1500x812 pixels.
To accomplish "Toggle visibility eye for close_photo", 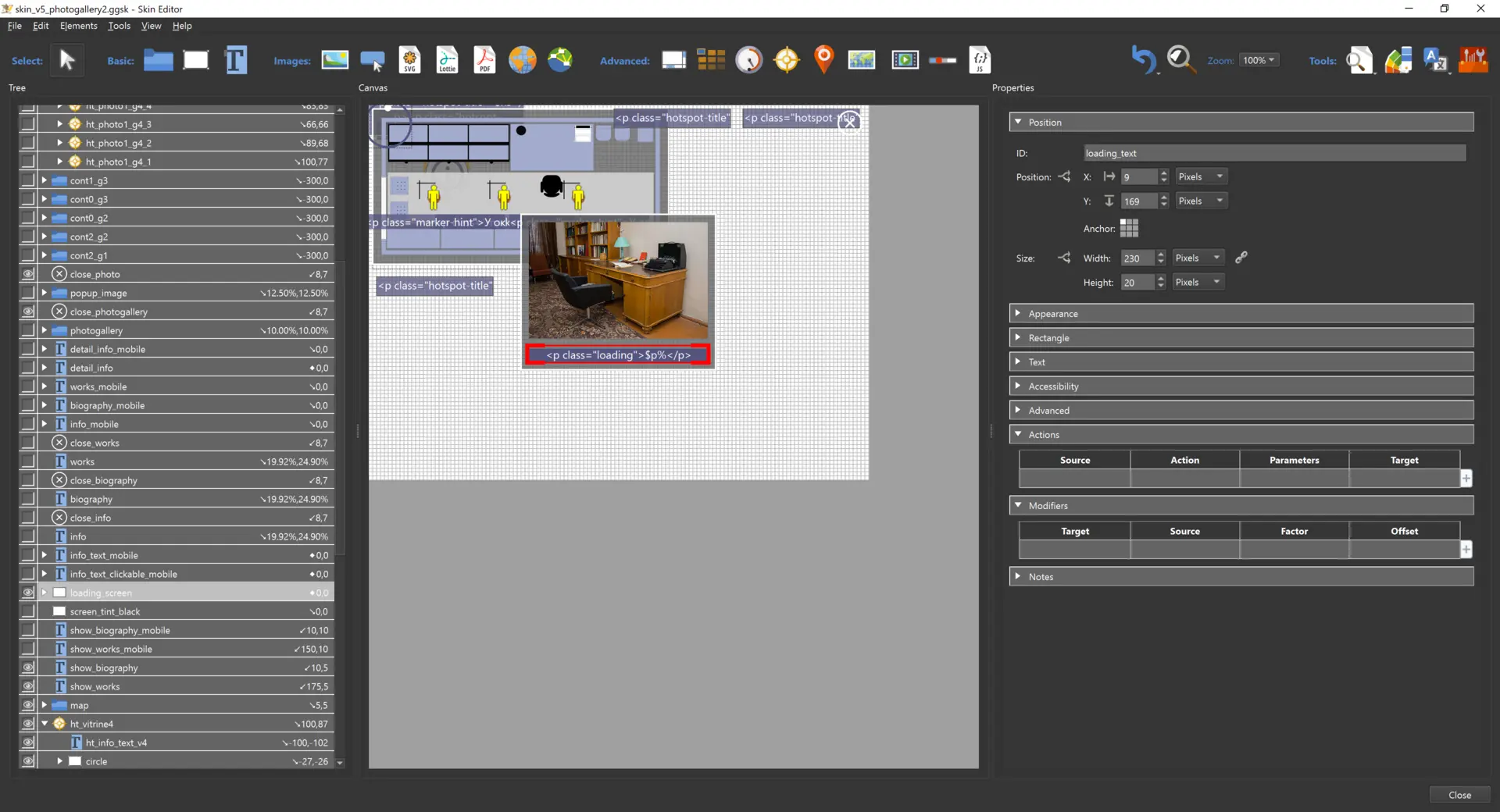I will click(x=28, y=274).
